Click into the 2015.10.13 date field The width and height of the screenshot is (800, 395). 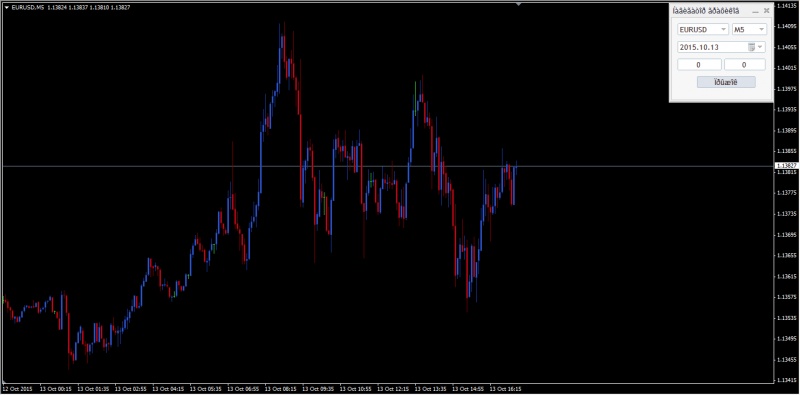[712, 47]
